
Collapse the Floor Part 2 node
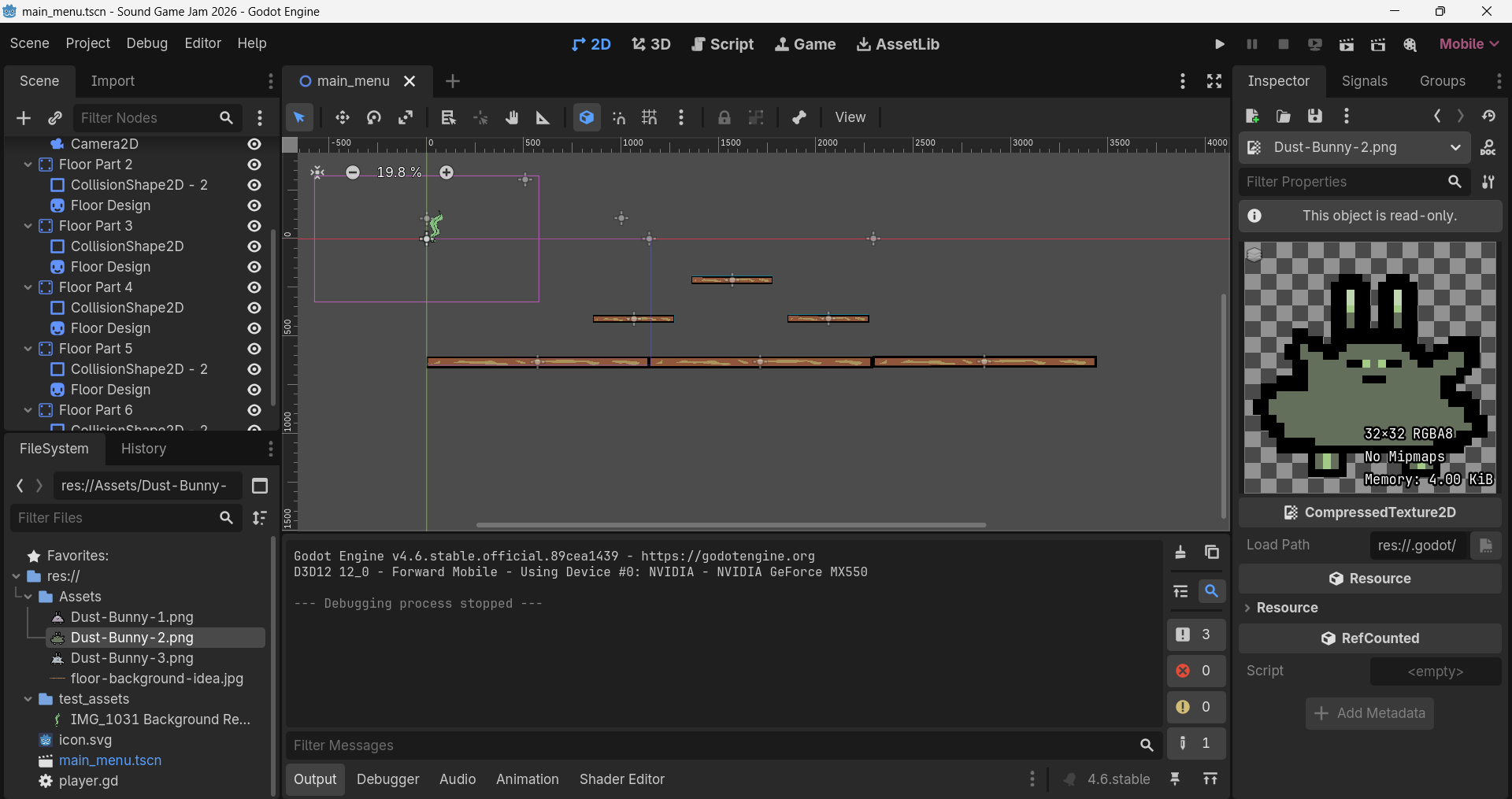28,165
